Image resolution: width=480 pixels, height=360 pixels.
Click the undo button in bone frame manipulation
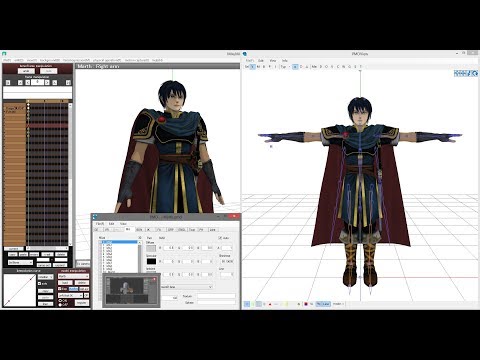tap(26, 71)
